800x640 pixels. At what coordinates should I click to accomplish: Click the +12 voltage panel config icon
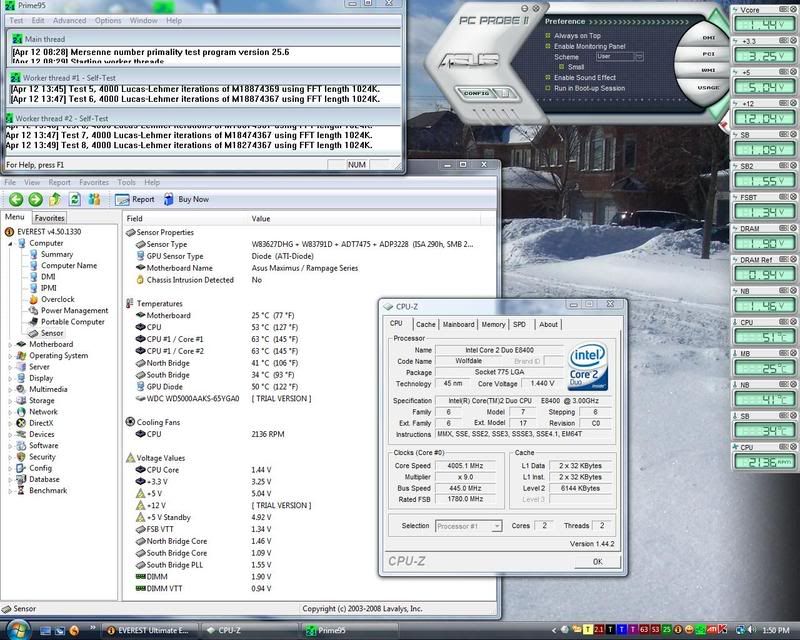click(x=784, y=103)
